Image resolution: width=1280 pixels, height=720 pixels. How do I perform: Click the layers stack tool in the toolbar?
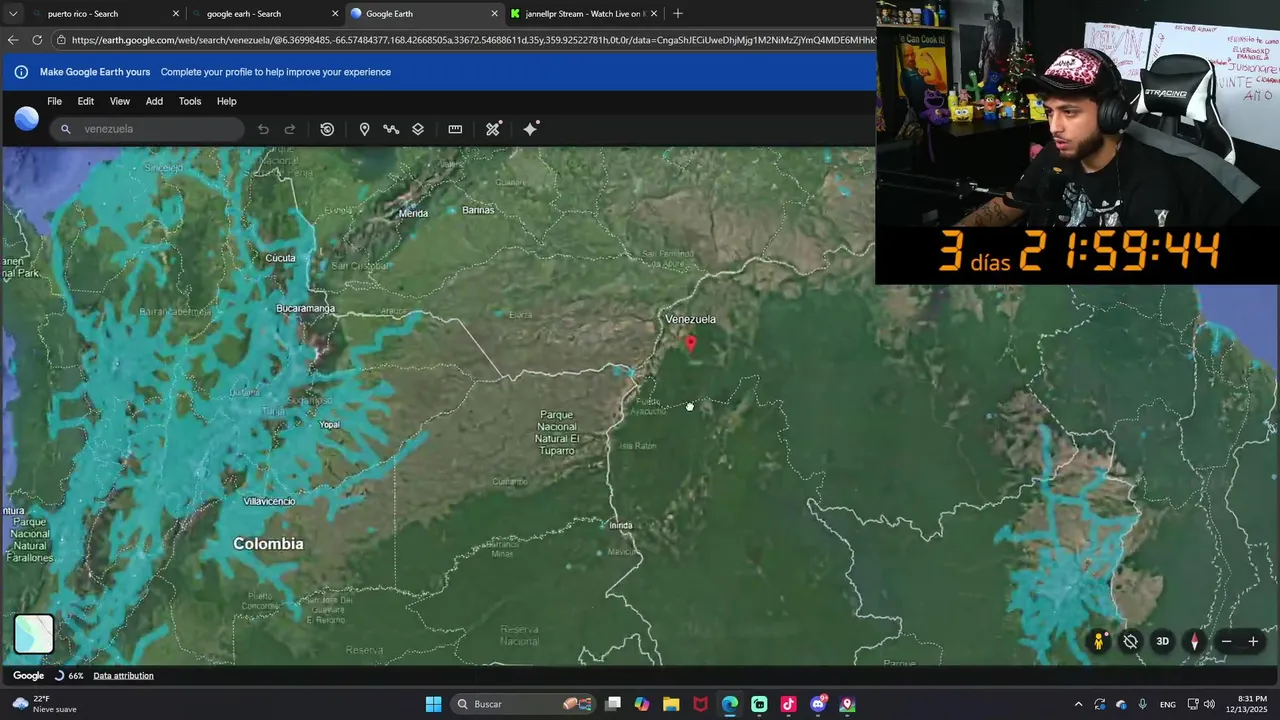(418, 129)
